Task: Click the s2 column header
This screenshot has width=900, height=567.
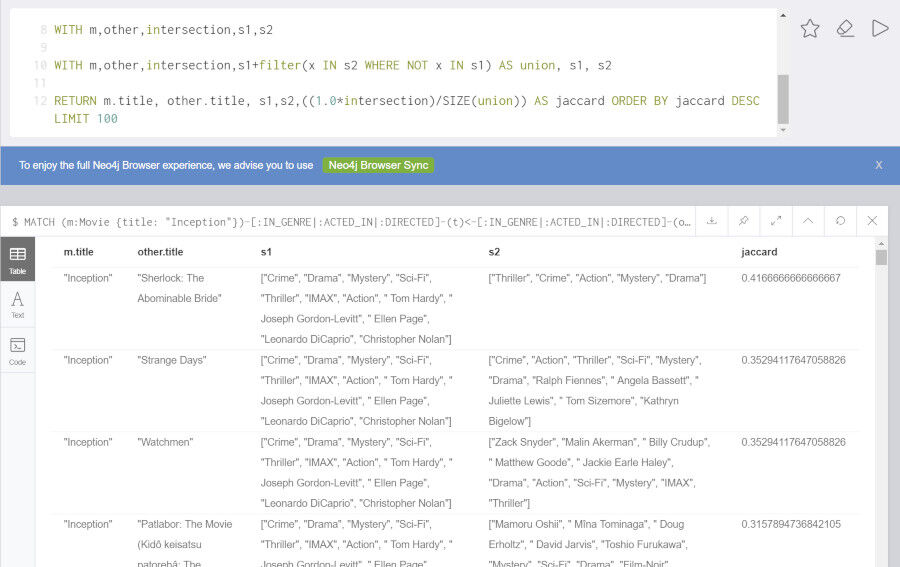Action: 494,252
